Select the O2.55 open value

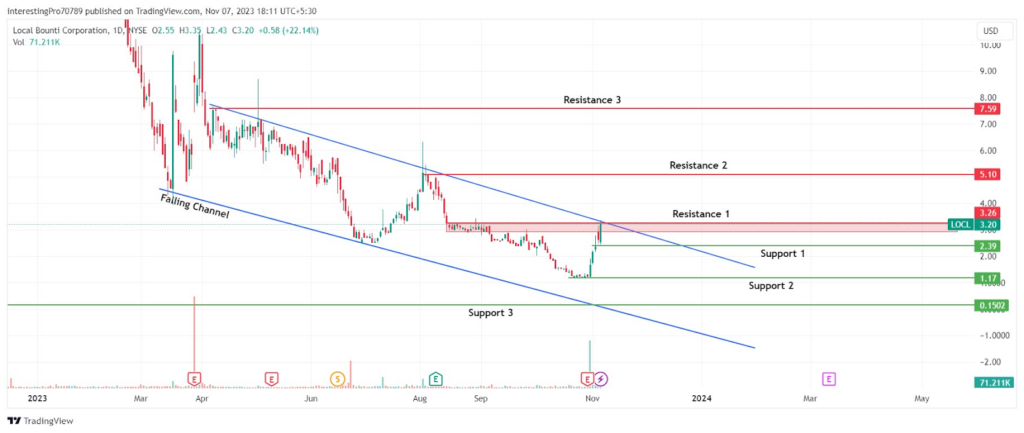tap(163, 30)
